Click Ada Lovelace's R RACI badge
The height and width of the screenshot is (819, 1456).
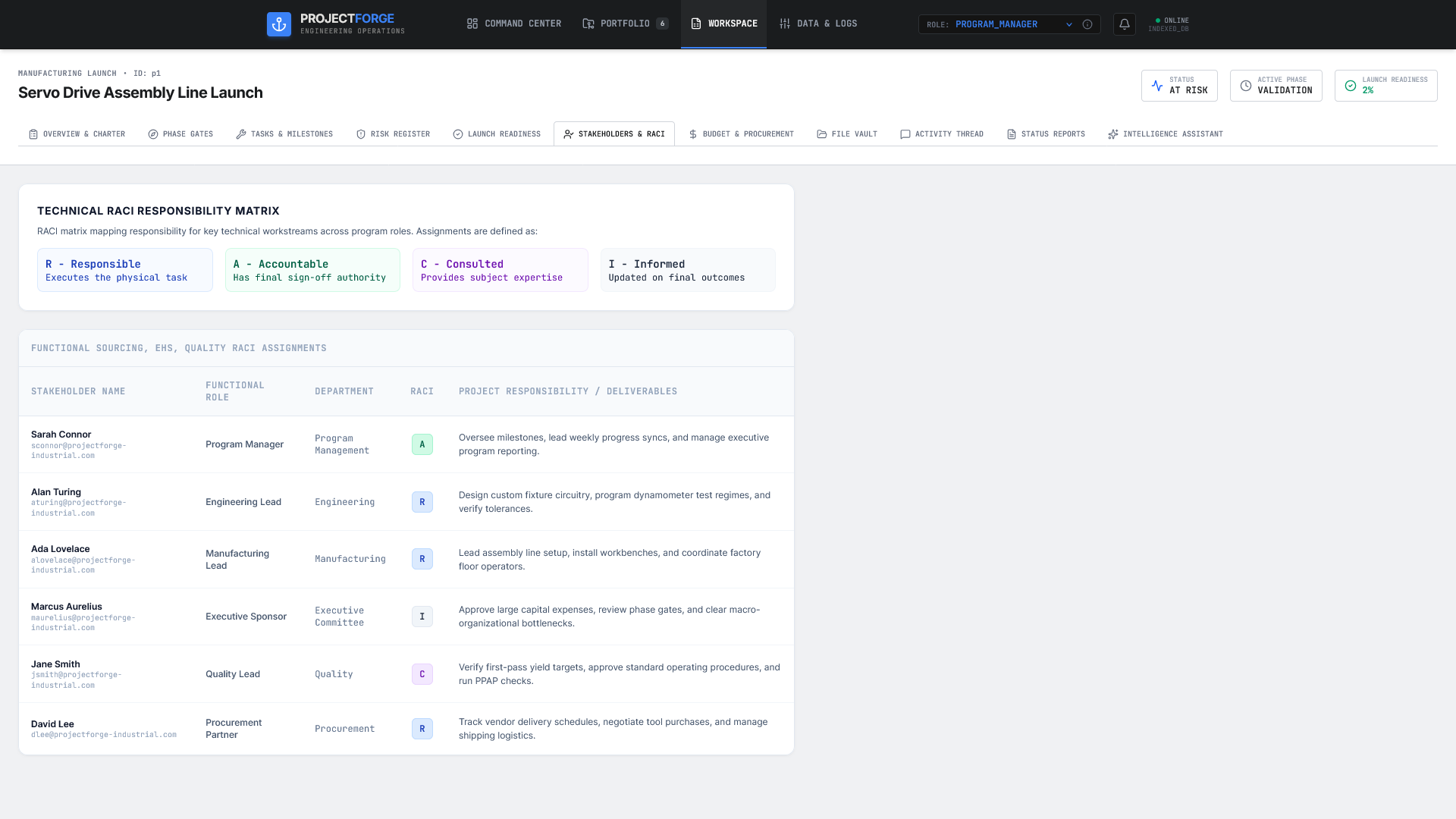[422, 559]
